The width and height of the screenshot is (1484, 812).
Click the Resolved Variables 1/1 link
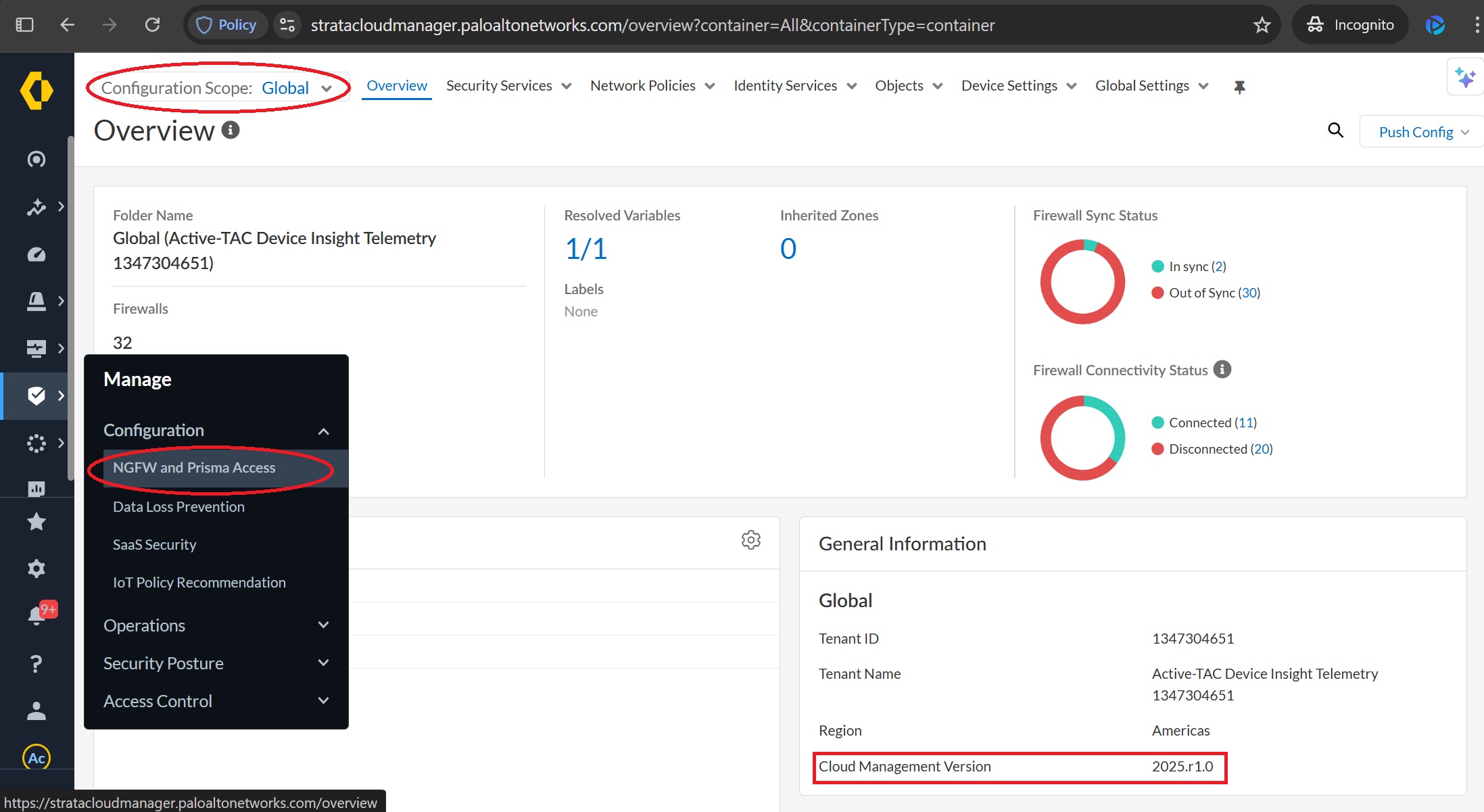585,249
